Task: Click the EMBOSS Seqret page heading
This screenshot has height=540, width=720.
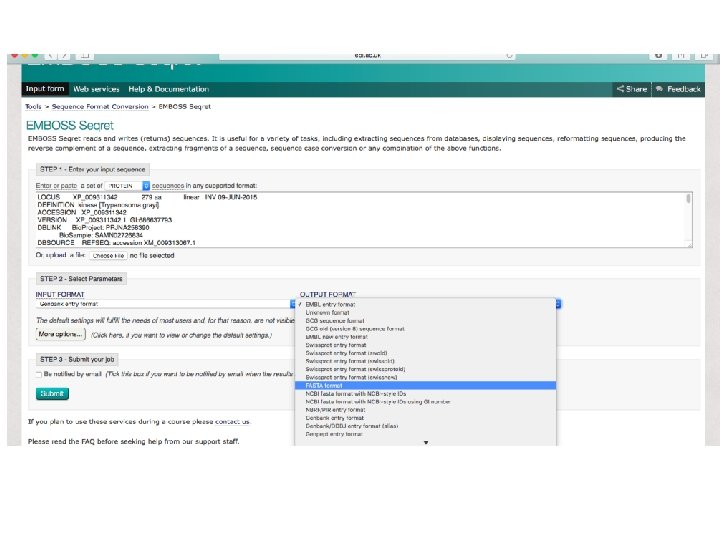Action: pos(70,125)
